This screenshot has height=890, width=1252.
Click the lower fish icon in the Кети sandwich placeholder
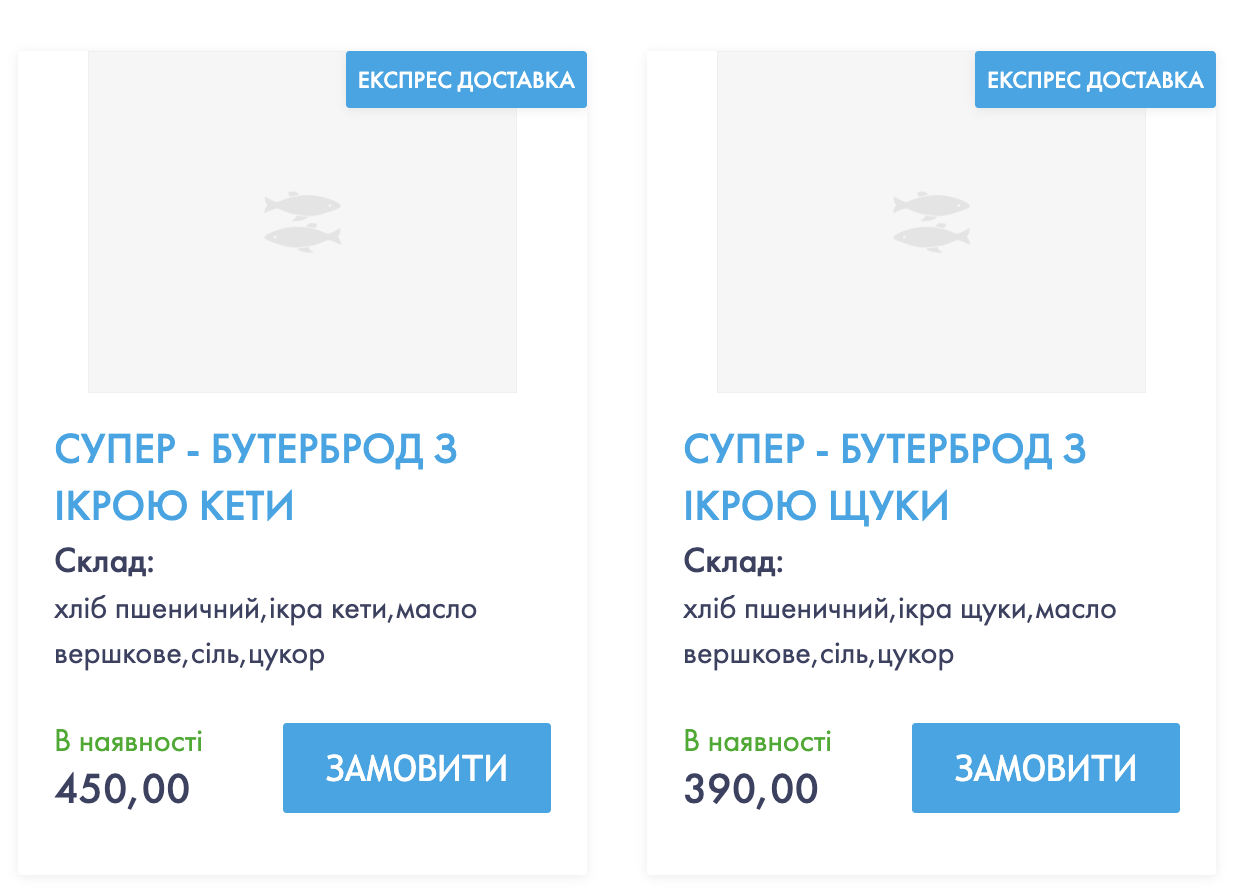click(302, 238)
